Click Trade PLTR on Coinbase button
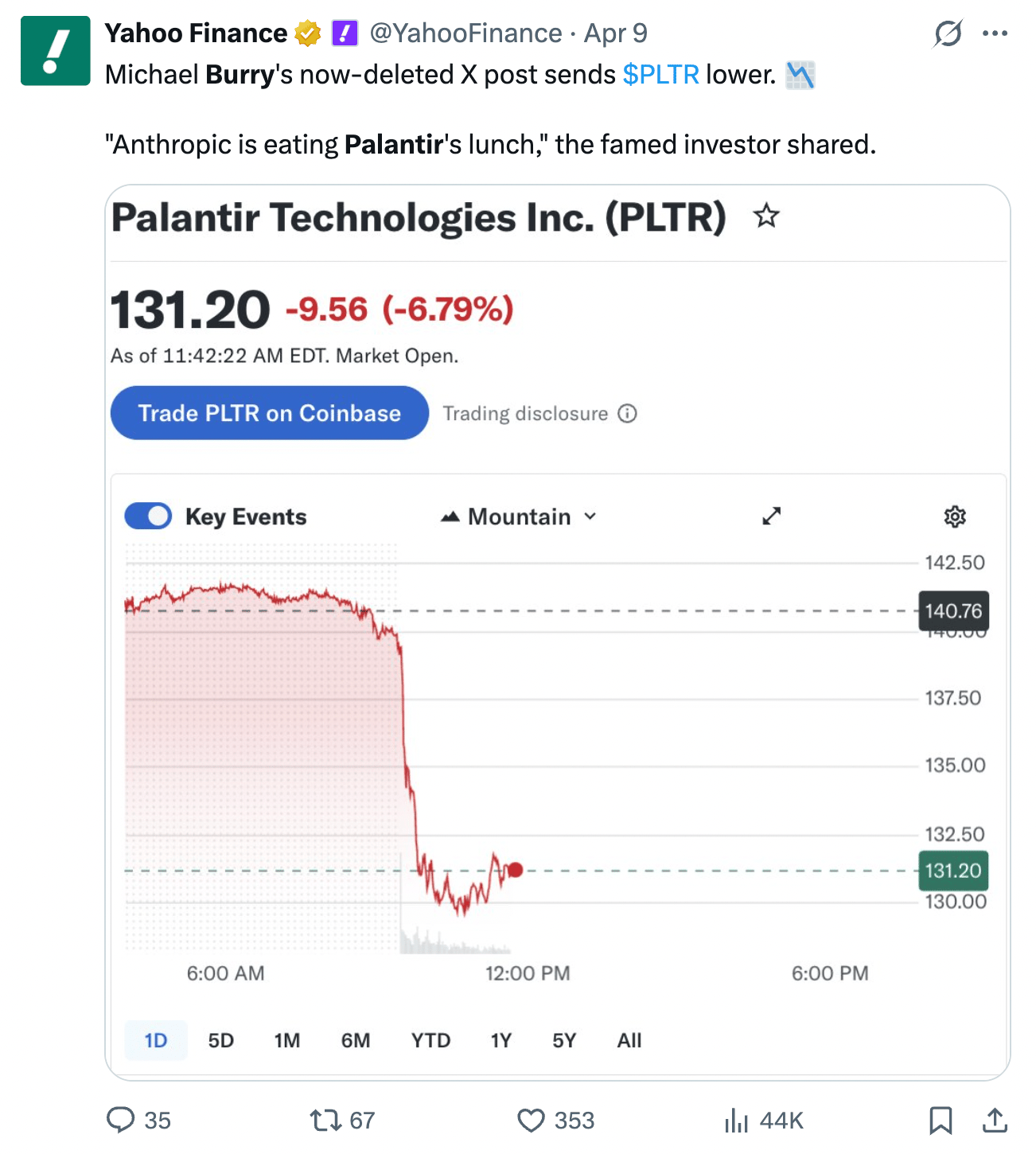1036x1154 pixels. pyautogui.click(x=269, y=413)
